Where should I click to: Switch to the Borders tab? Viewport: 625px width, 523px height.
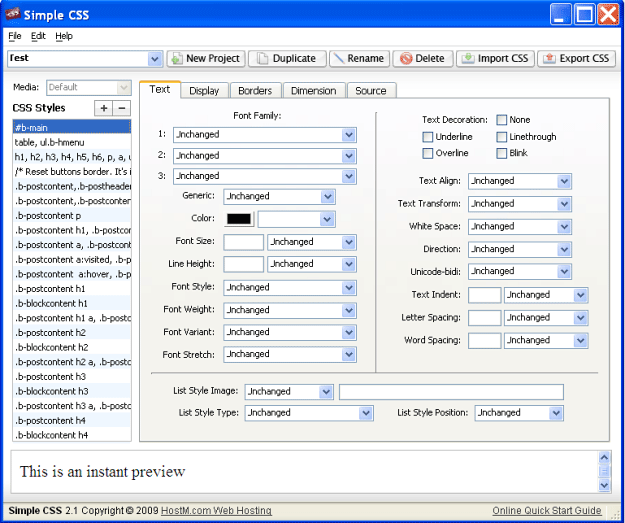(255, 91)
